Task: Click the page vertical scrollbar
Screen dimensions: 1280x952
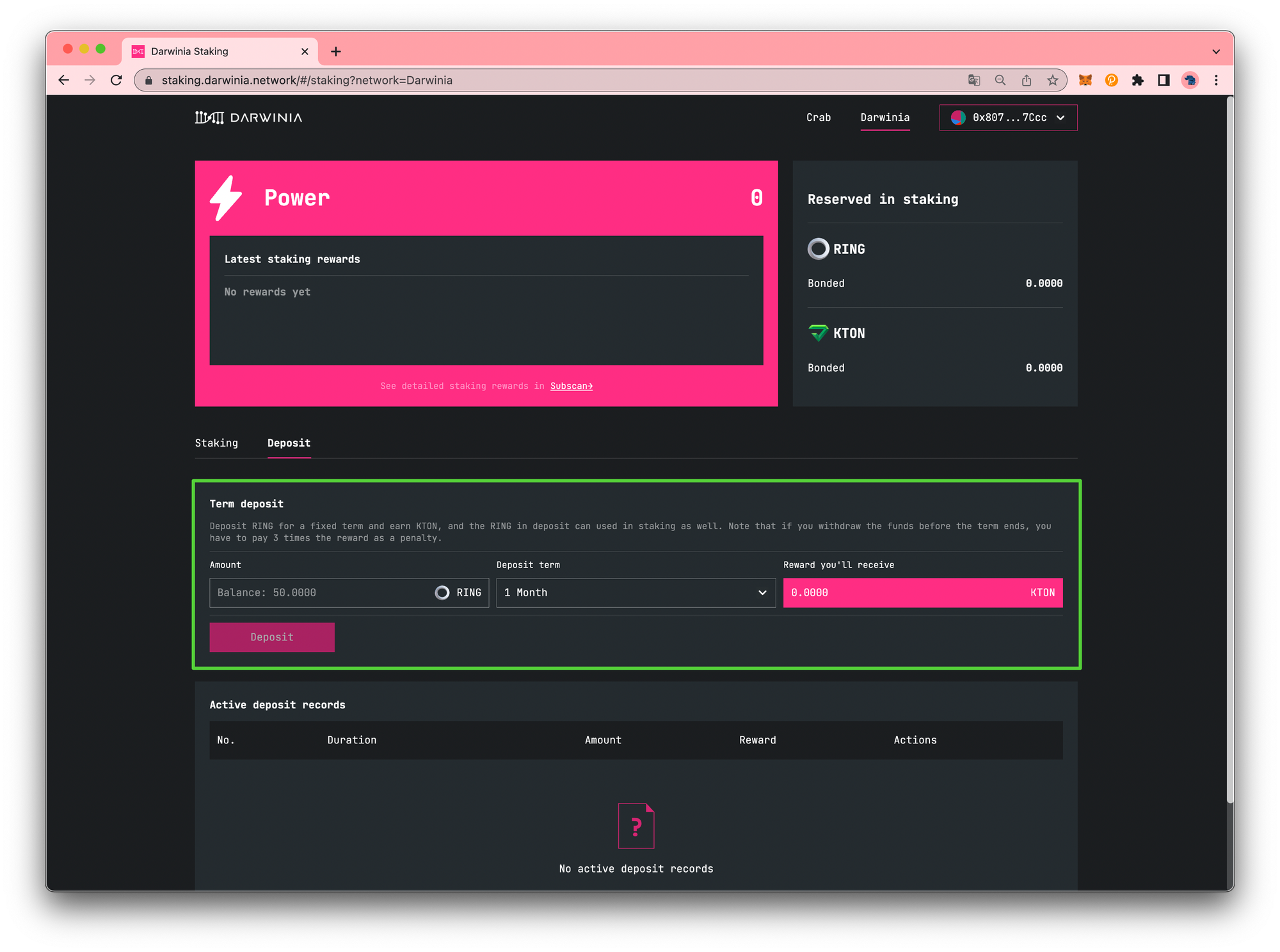Action: point(1229,448)
